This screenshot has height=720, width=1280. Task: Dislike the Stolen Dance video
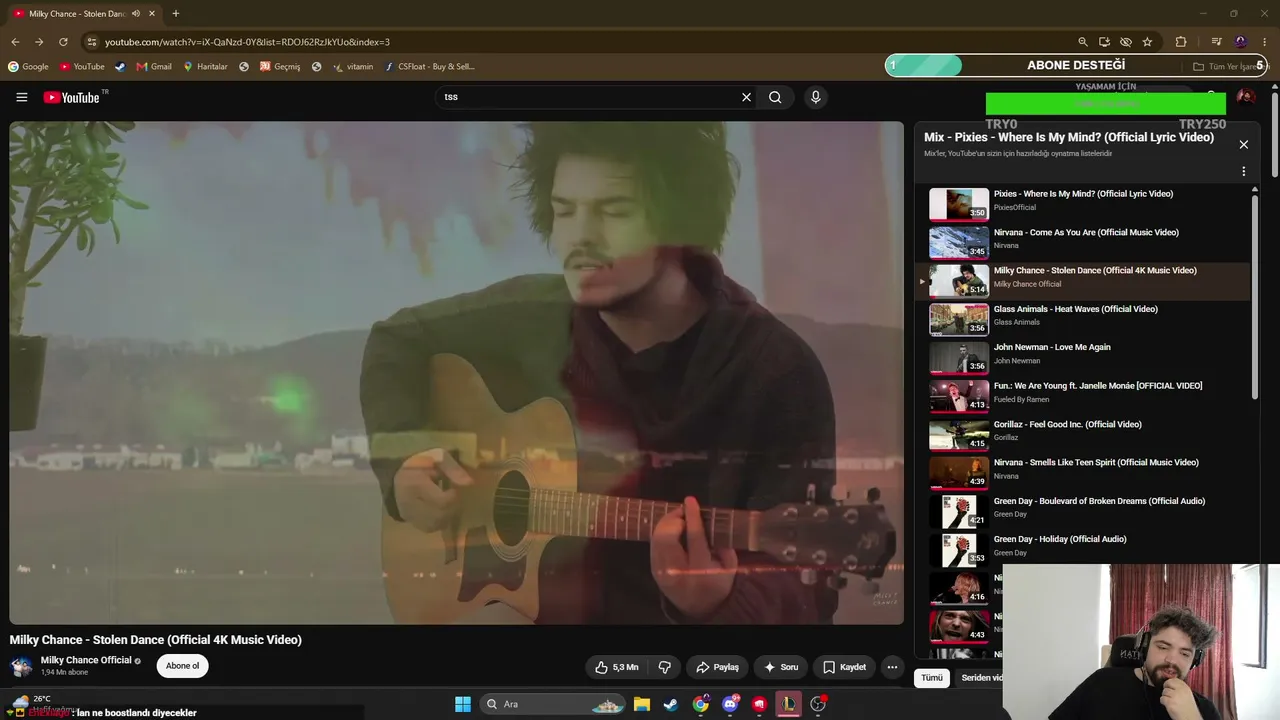click(x=664, y=667)
